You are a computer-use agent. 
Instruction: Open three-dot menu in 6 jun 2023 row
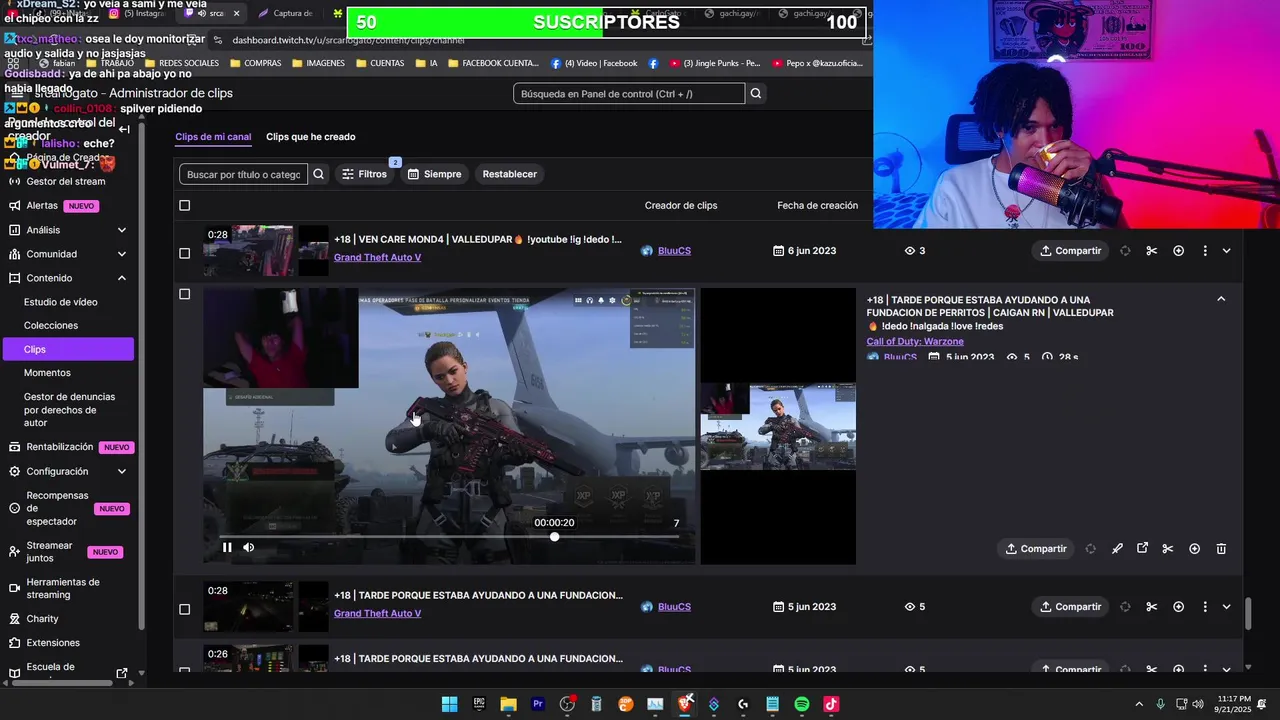[1205, 251]
